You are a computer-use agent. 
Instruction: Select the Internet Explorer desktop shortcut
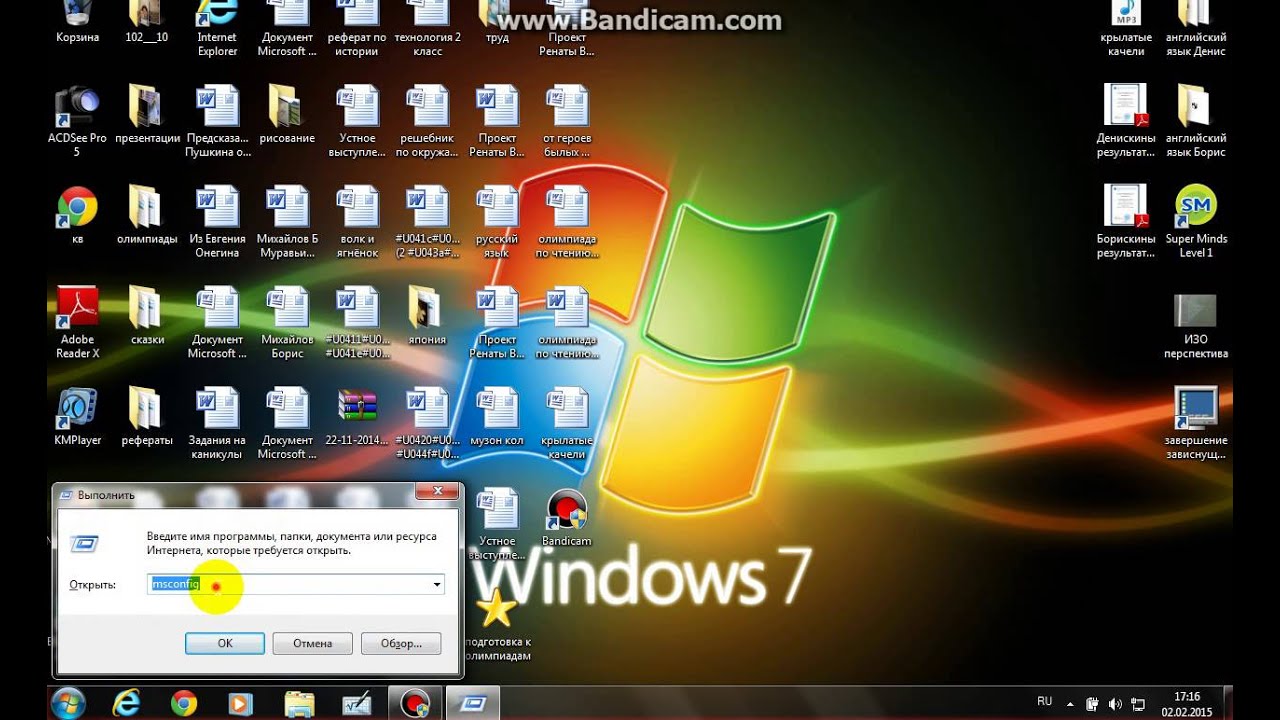pyautogui.click(x=217, y=30)
